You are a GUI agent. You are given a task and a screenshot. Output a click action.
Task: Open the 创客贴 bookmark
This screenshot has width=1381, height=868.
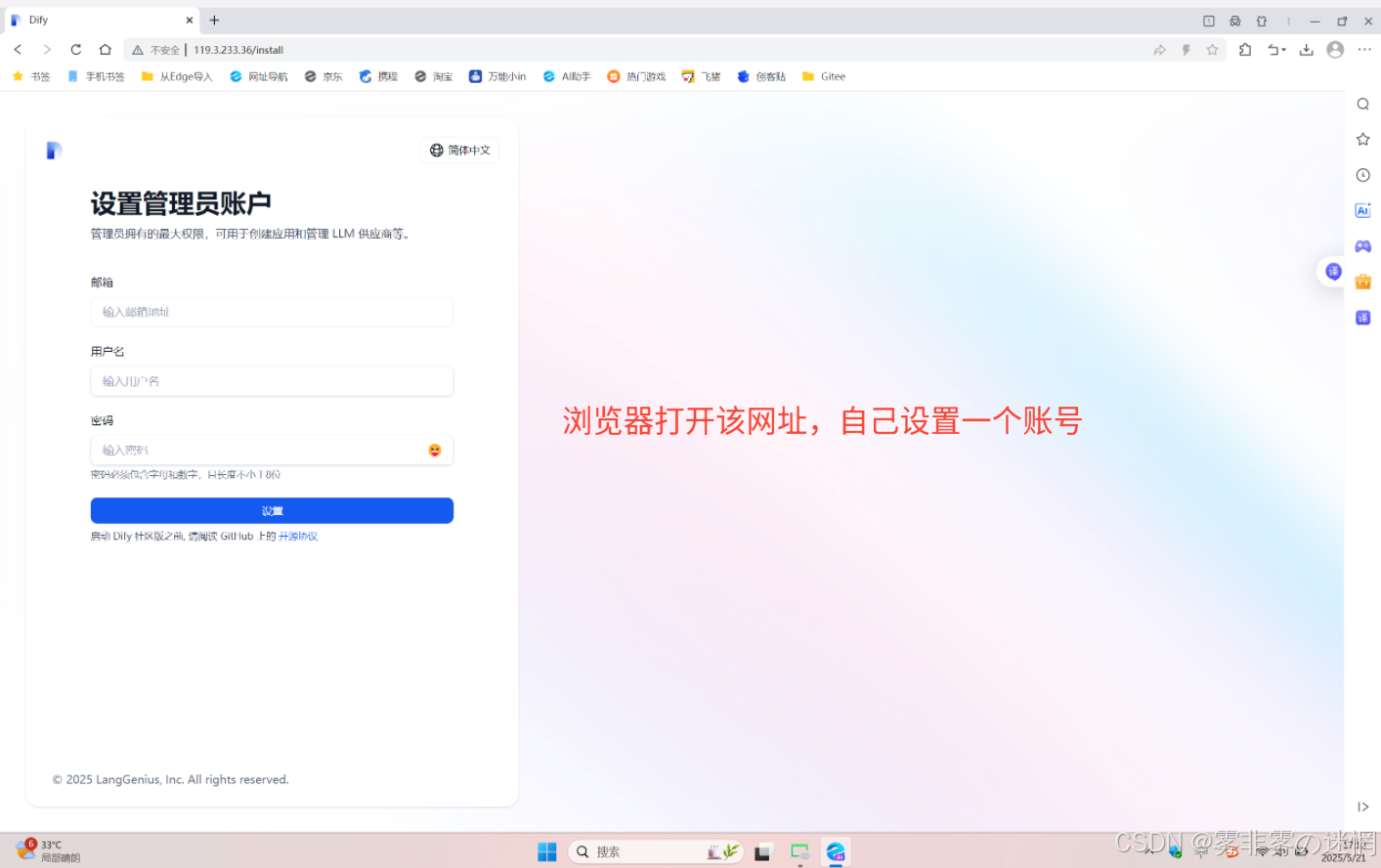click(x=761, y=76)
